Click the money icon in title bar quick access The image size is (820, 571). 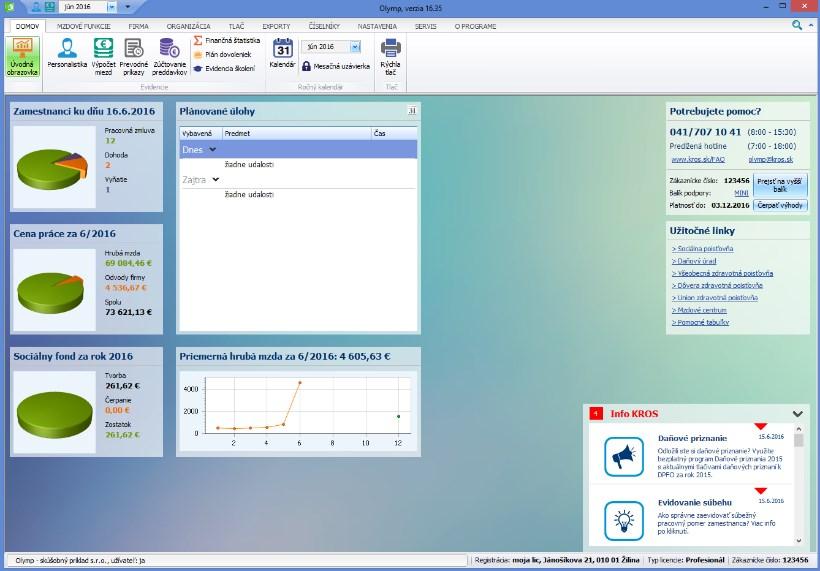coord(49,7)
